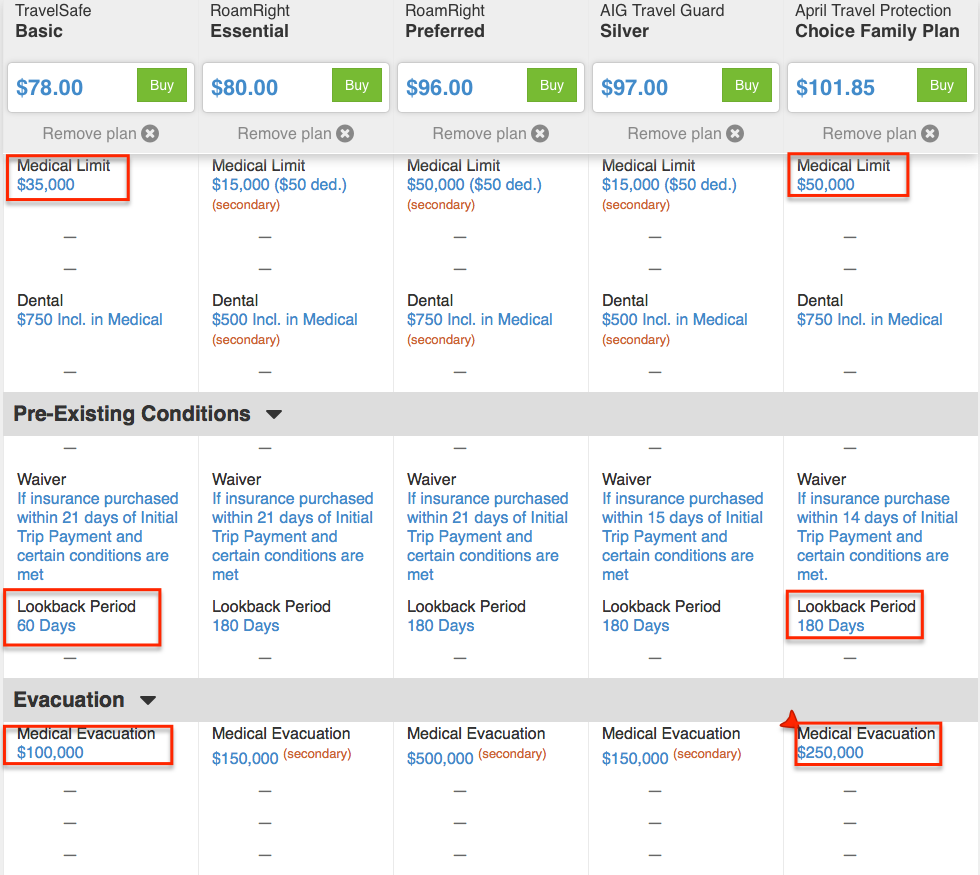Click the remove icon for RoamRight Preferred plan
980x875 pixels.
[540, 133]
